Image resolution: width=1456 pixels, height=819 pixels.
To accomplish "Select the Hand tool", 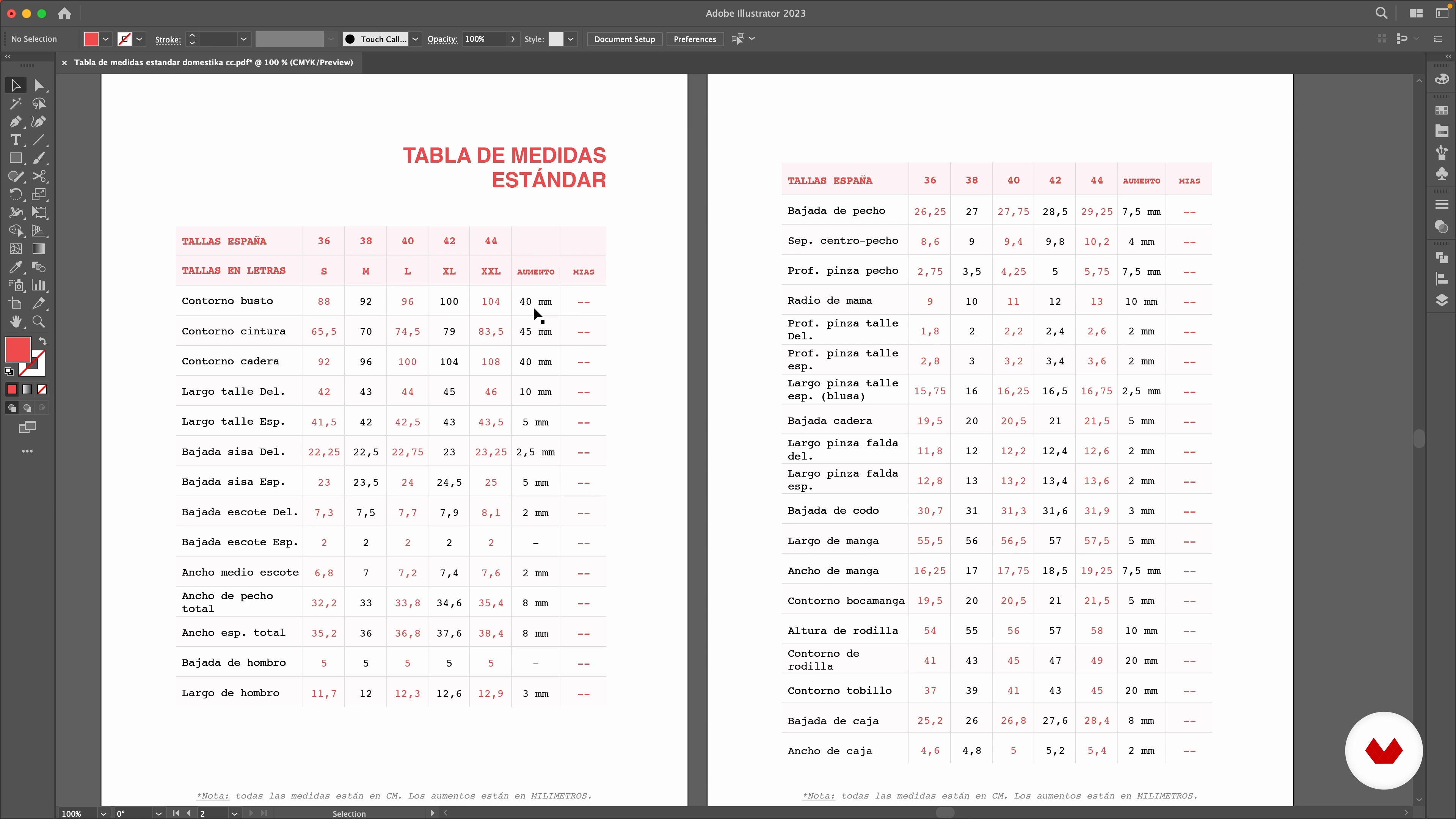I will coord(16,322).
